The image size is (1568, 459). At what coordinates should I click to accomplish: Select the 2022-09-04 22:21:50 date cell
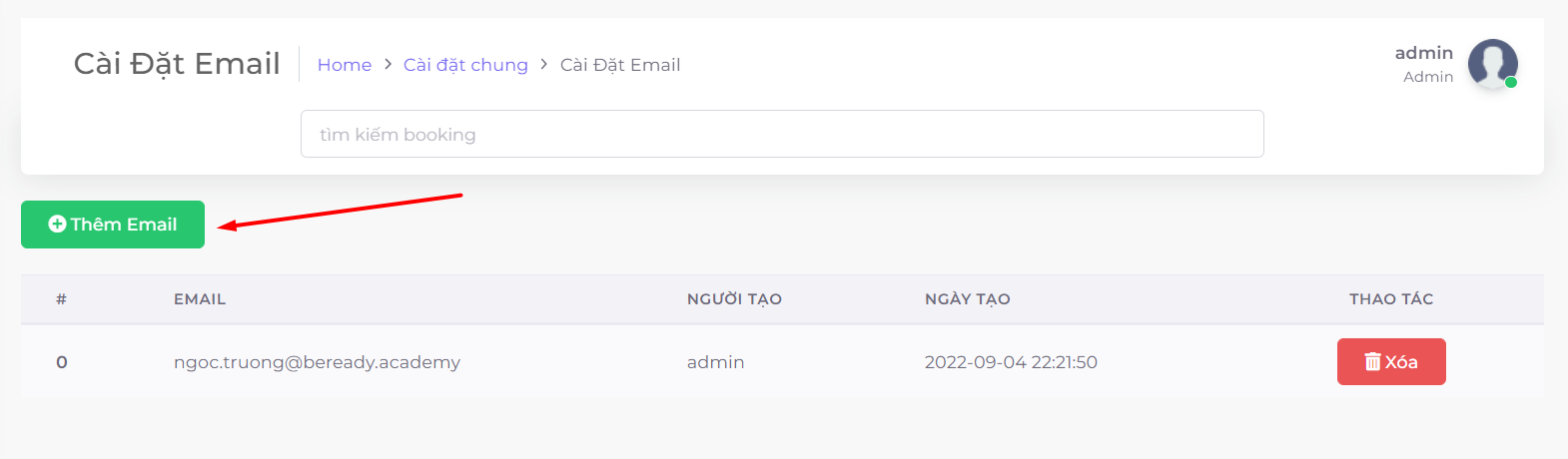click(x=1011, y=362)
